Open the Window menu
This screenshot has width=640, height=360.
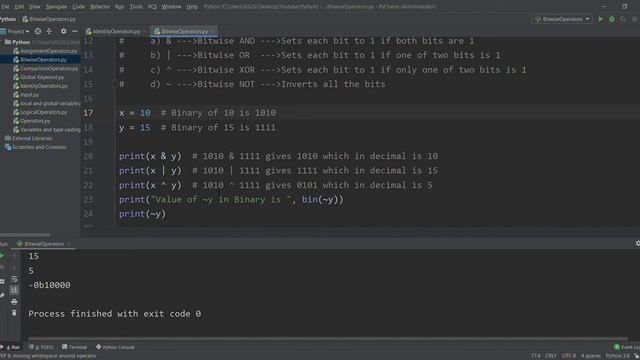tap(171, 7)
